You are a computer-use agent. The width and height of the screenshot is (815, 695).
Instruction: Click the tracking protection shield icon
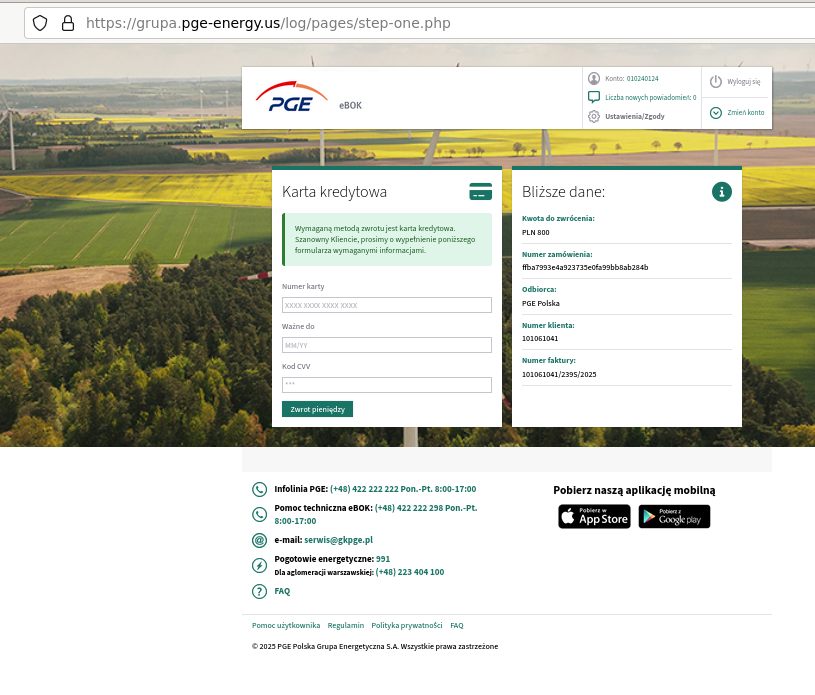point(40,23)
